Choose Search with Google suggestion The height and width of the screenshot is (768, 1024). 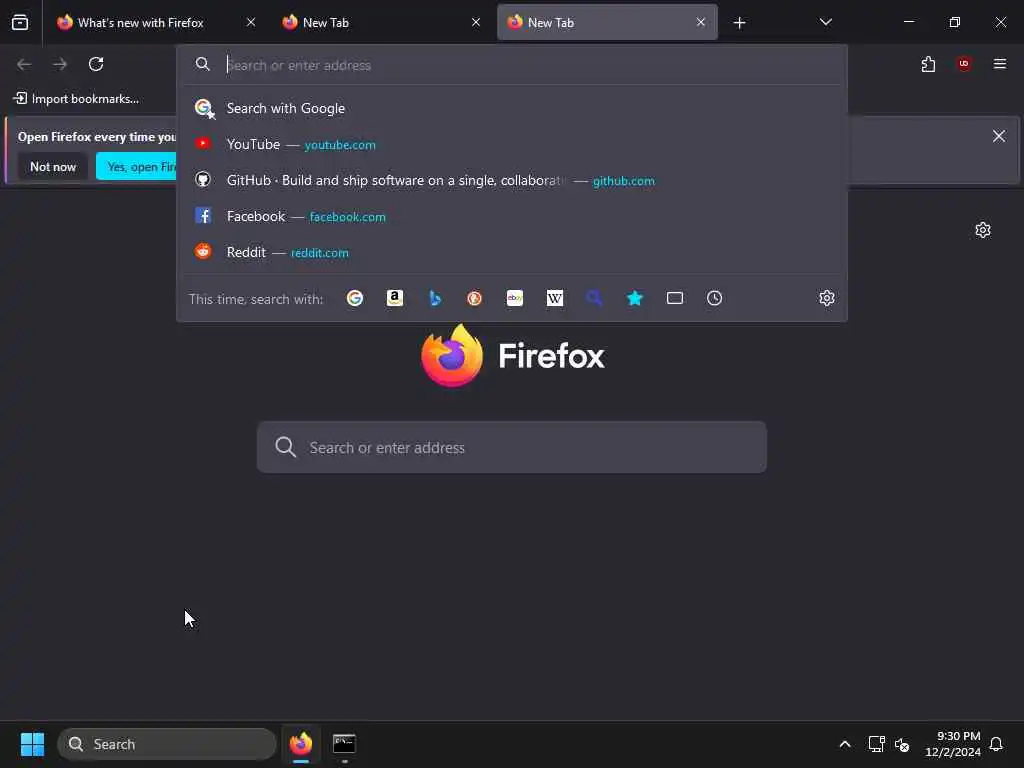(x=512, y=108)
